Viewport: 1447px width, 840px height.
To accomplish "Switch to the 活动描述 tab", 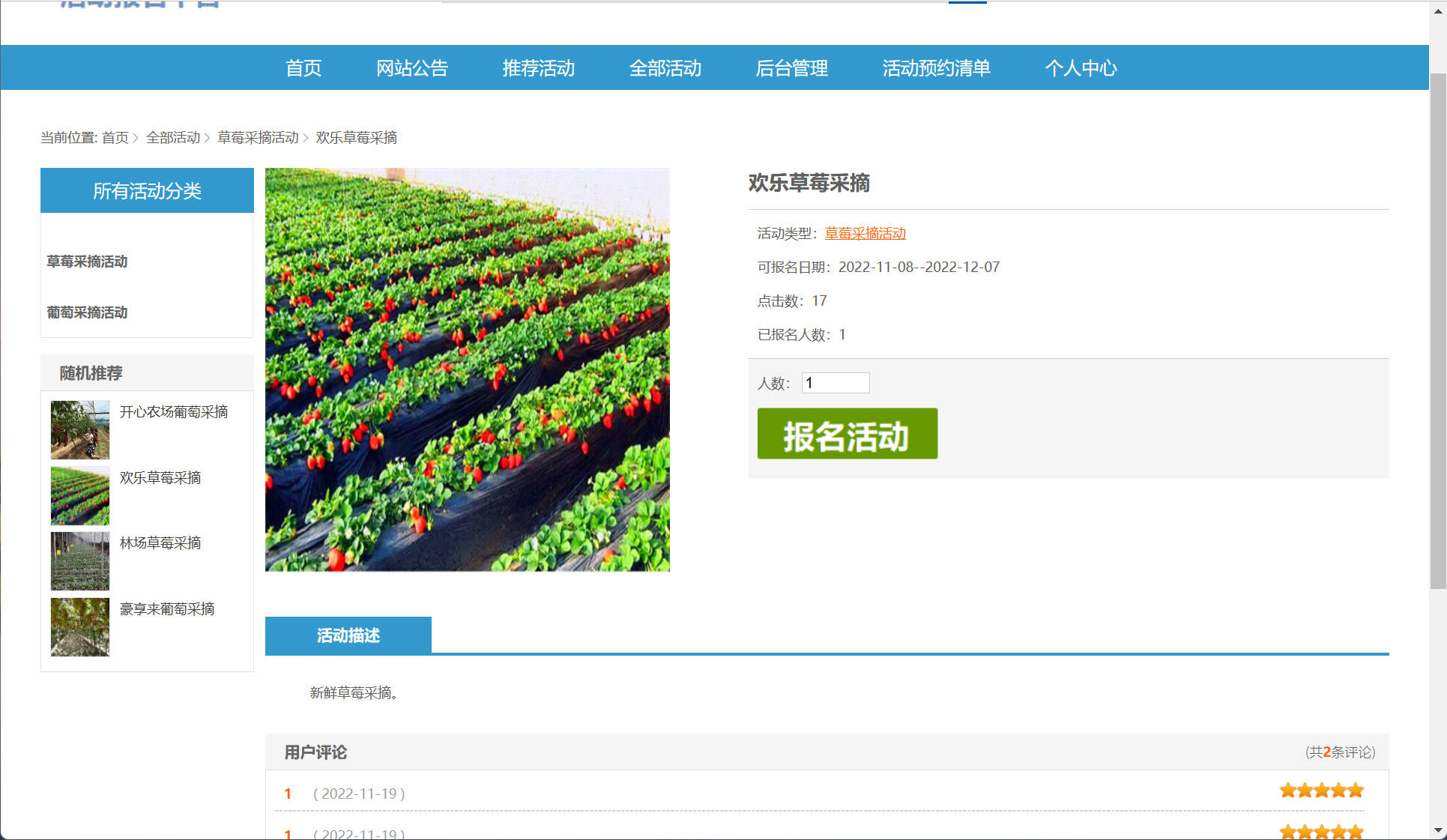I will coord(348,635).
